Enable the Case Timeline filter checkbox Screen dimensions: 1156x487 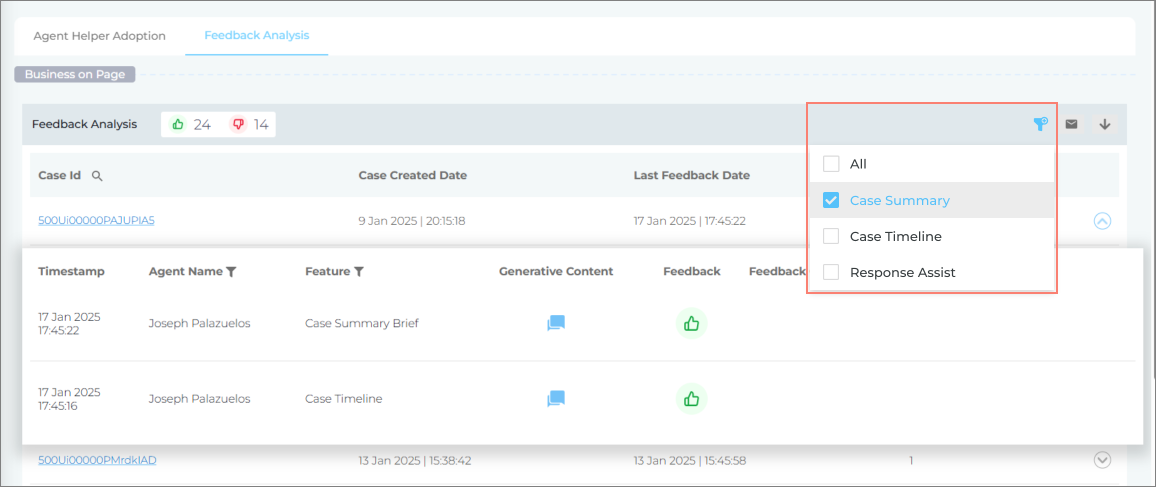click(x=831, y=236)
